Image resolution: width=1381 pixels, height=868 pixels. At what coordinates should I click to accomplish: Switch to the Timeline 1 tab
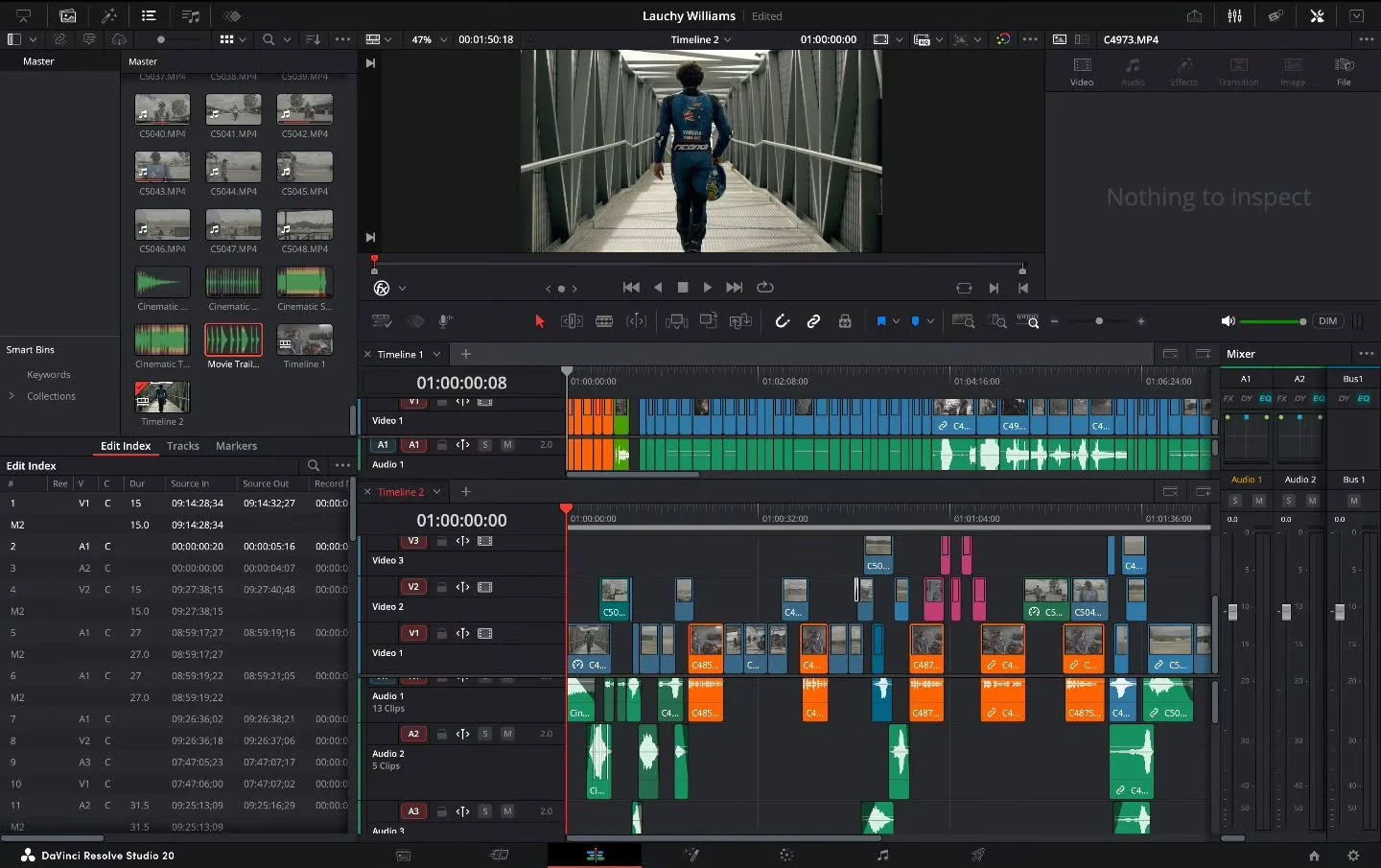402,354
